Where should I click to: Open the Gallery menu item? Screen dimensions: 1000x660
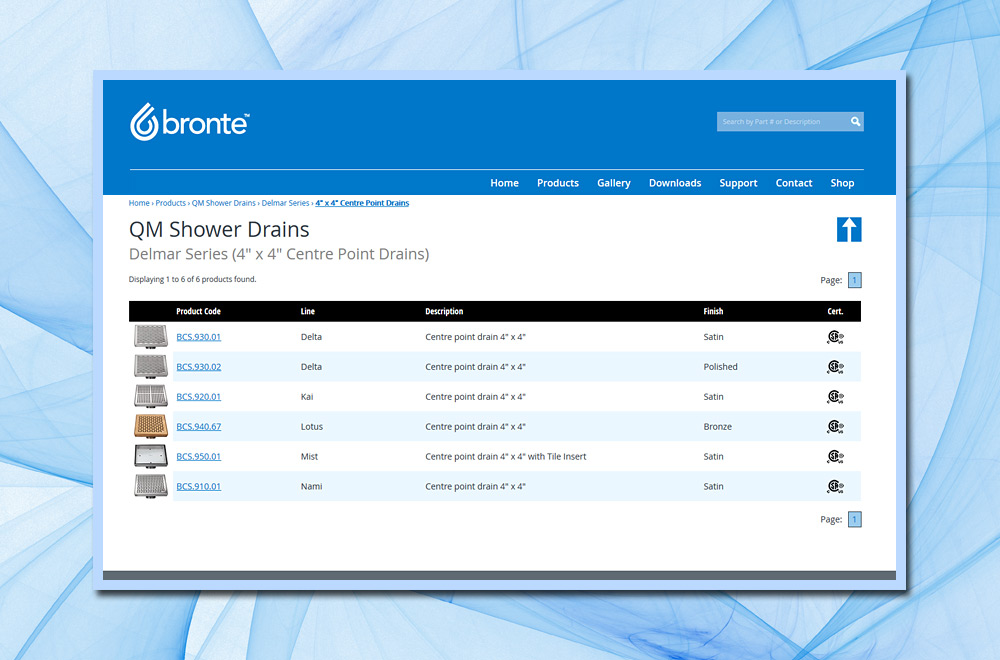click(x=614, y=183)
